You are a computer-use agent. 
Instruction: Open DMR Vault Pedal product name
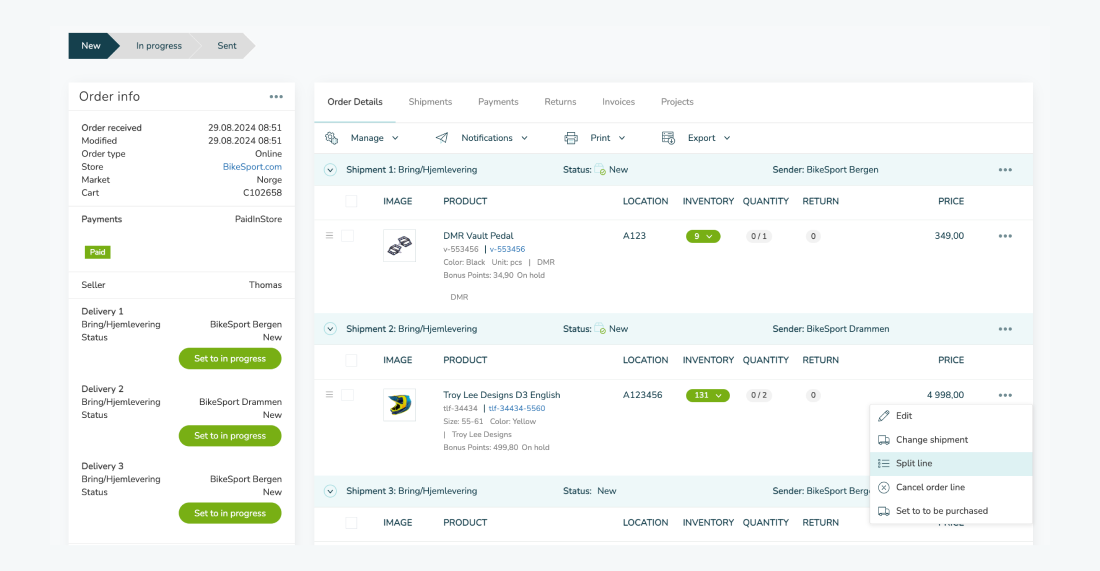click(x=478, y=236)
